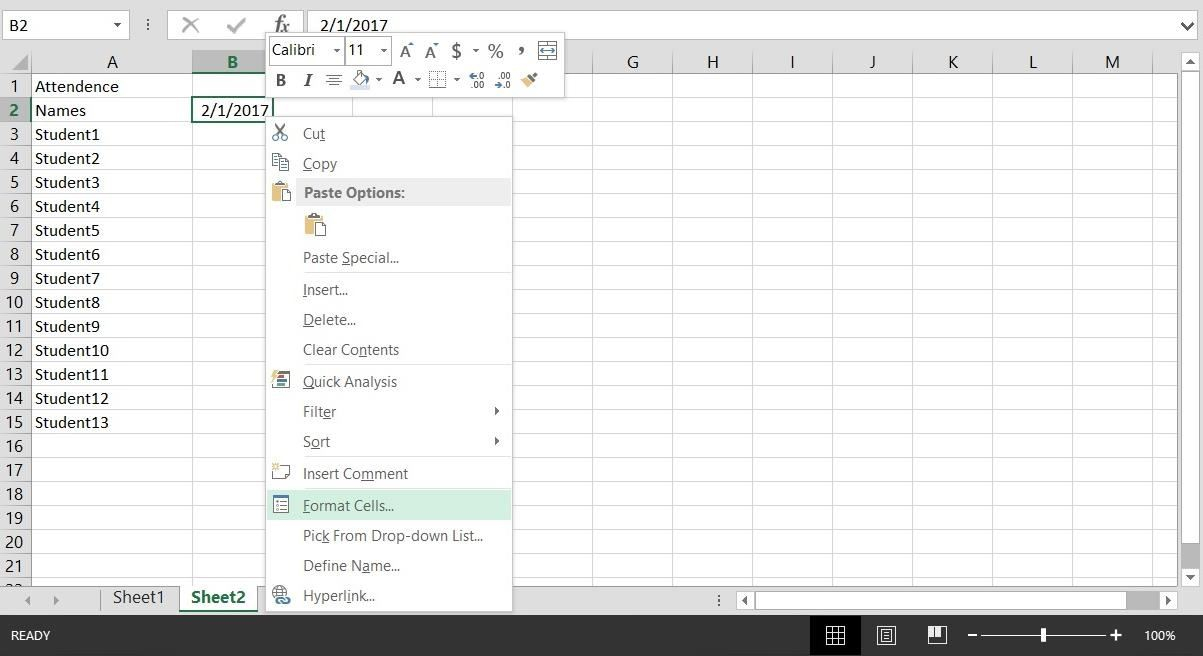Click the Name Box showing B2
The image size is (1203, 656).
tap(55, 25)
